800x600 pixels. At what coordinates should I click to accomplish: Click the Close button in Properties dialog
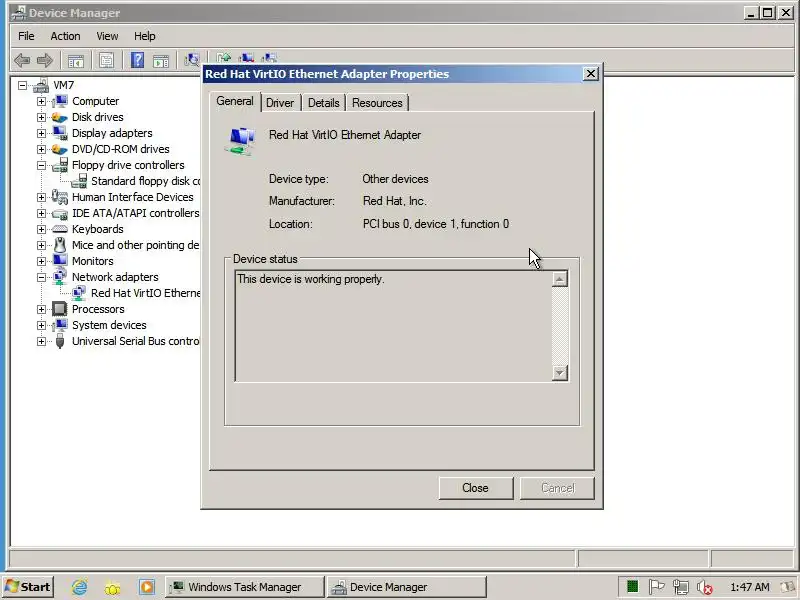coord(476,488)
